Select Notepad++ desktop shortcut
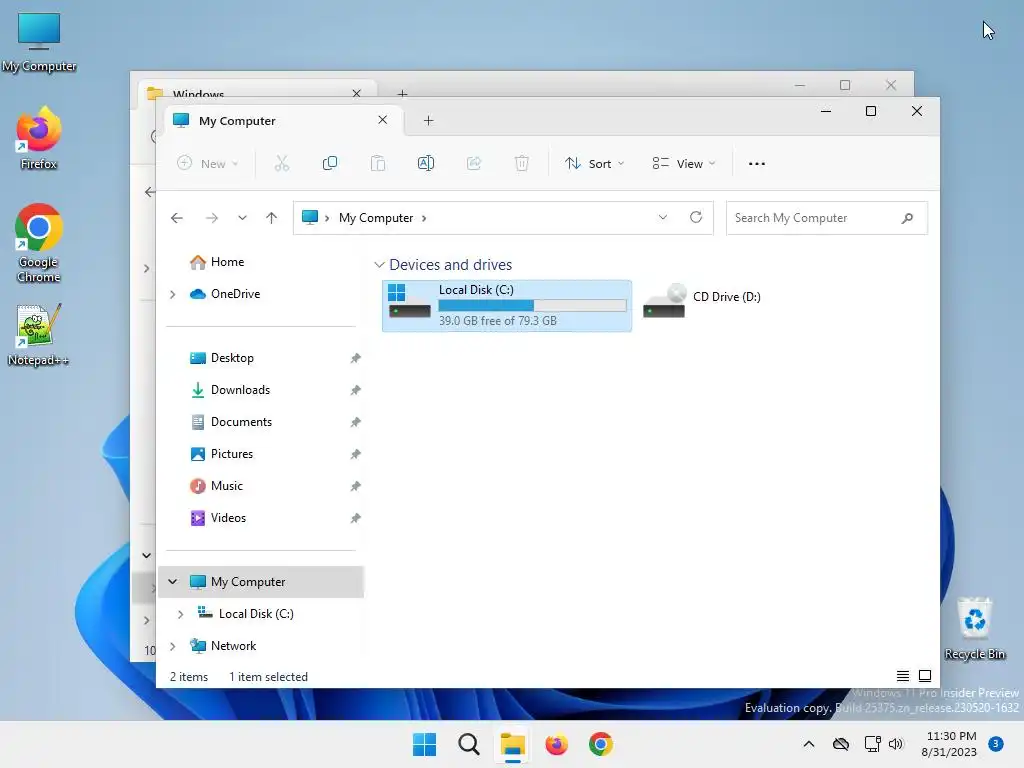 coord(38,335)
